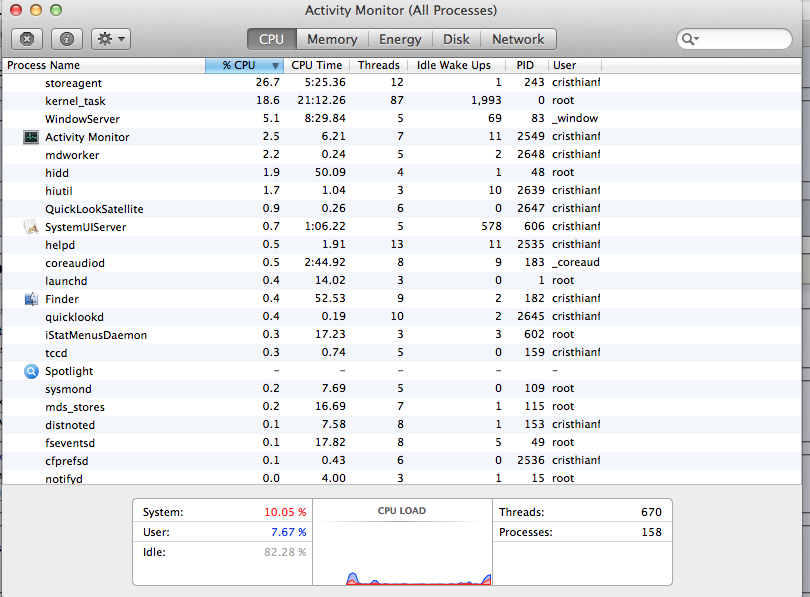Sort by Threads column header
The height and width of the screenshot is (597, 810).
tap(379, 65)
